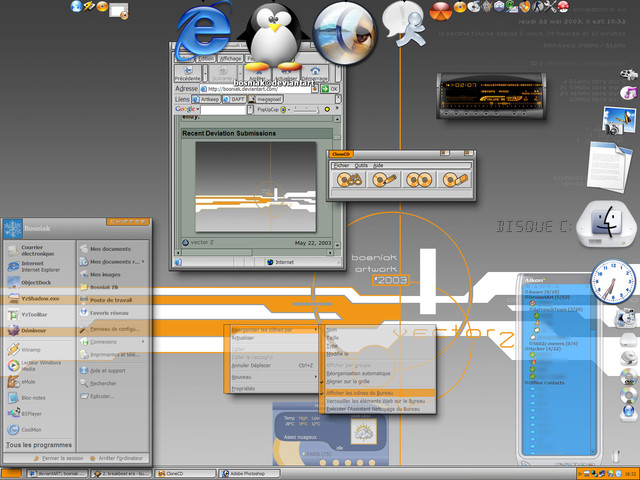The image size is (640, 480).
Task: Click the Démarrage home icon in Internet Explorer
Action: 315,73
